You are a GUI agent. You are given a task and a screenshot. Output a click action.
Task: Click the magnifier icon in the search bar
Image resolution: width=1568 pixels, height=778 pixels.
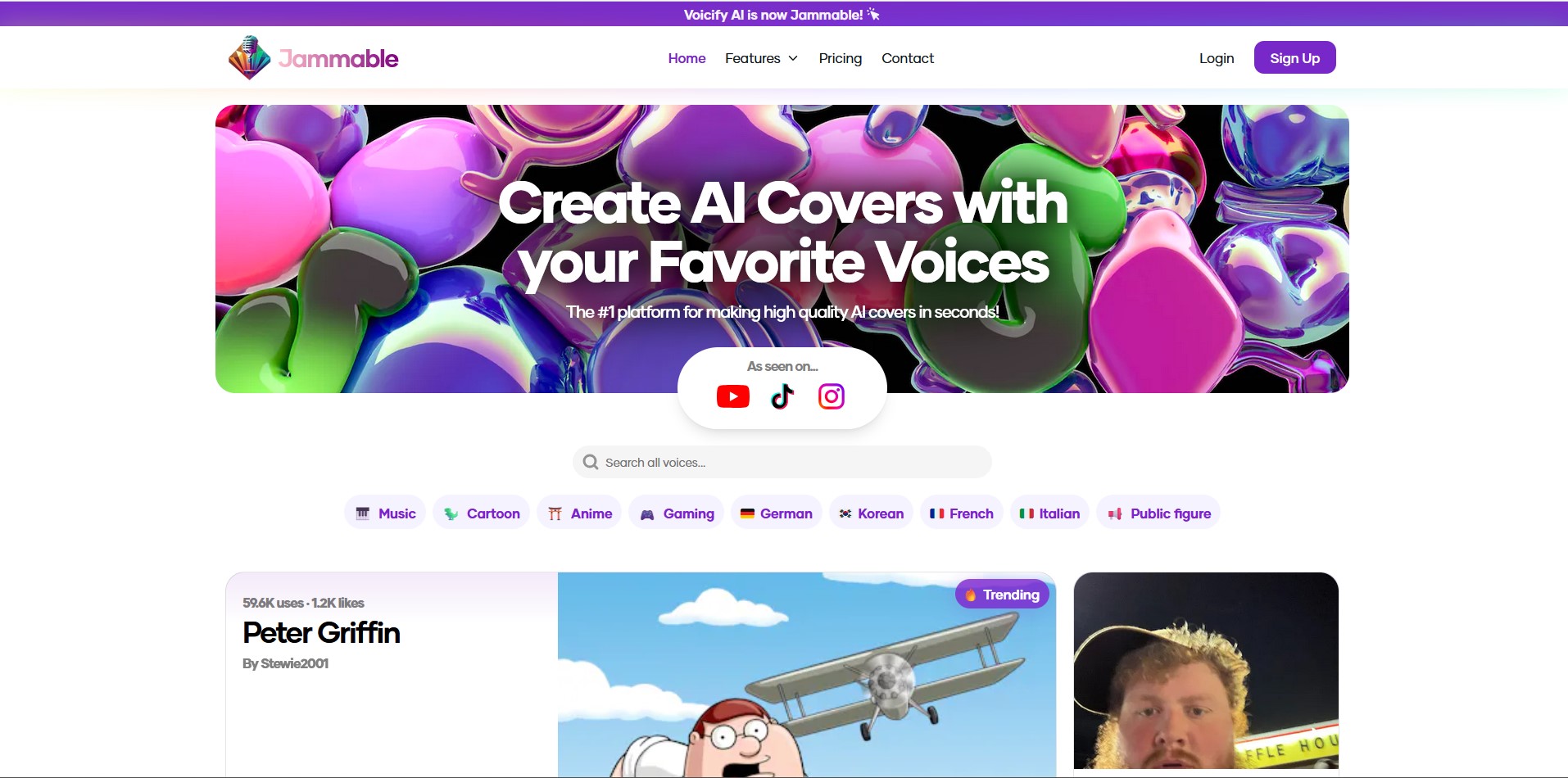(590, 462)
